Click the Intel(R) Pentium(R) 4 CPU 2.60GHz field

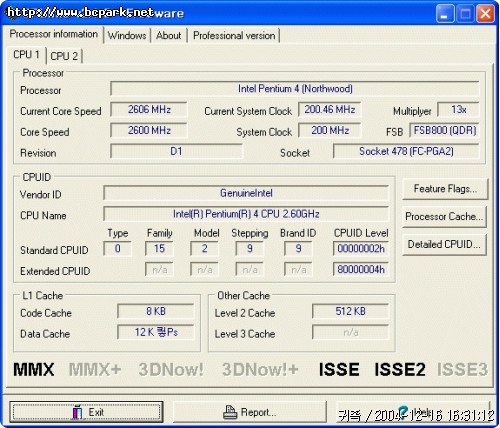pyautogui.click(x=246, y=214)
